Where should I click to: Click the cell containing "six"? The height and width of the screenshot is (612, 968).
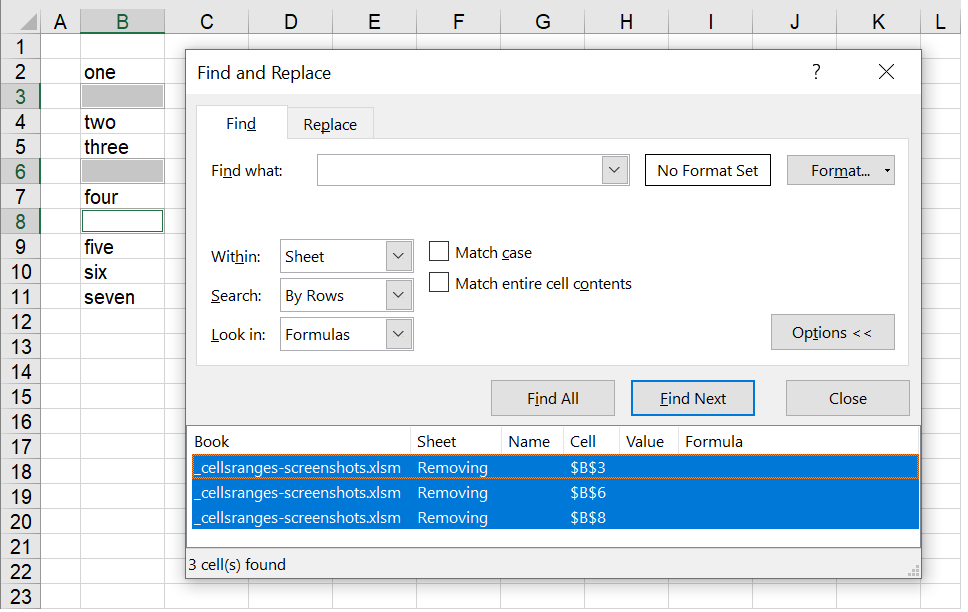(122, 272)
